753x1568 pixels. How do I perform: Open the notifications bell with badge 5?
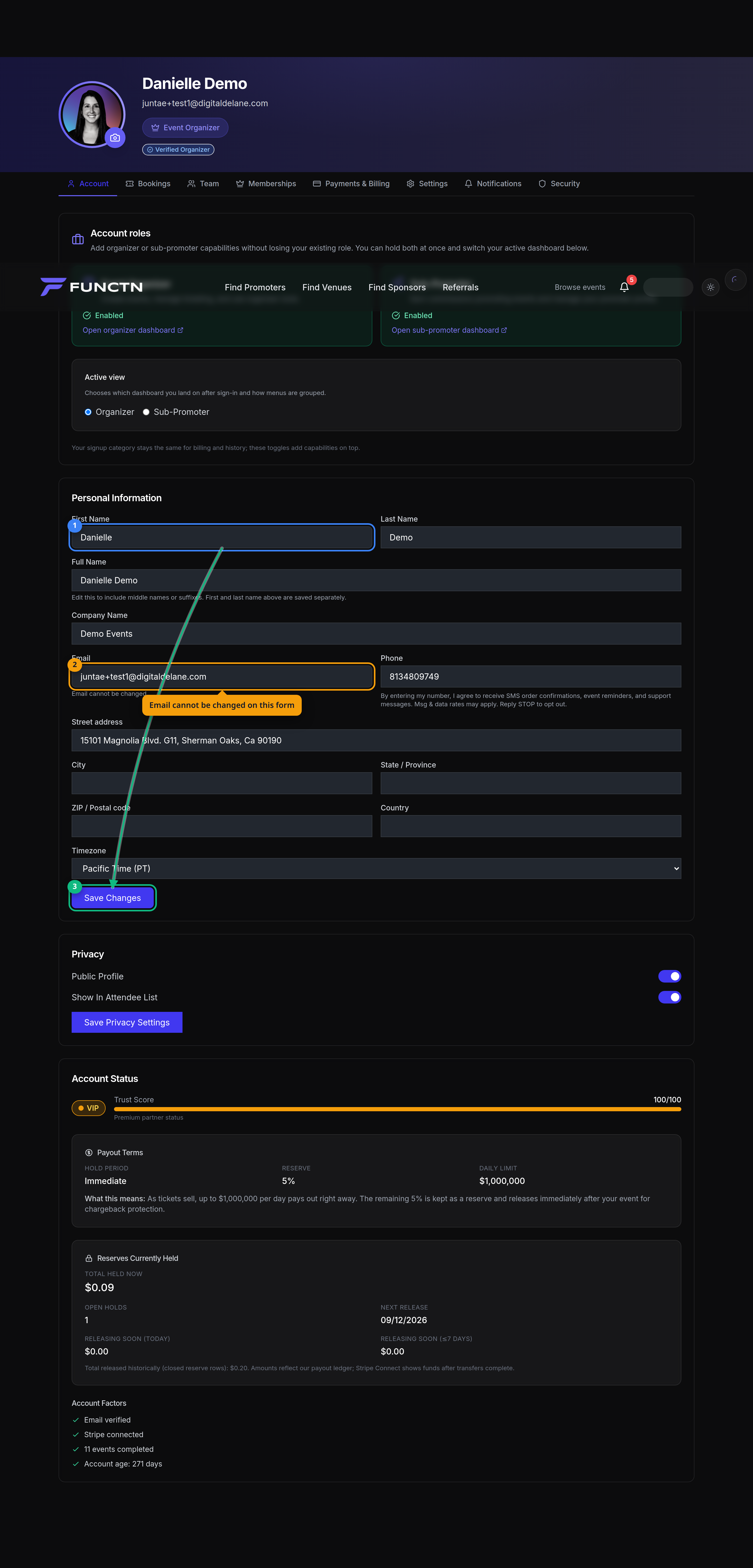(624, 287)
